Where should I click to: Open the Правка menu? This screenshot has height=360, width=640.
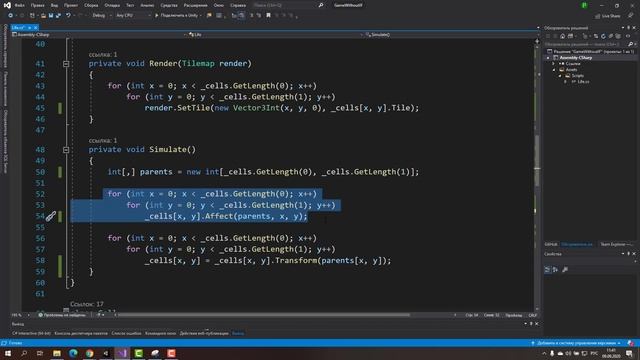tap(38, 5)
